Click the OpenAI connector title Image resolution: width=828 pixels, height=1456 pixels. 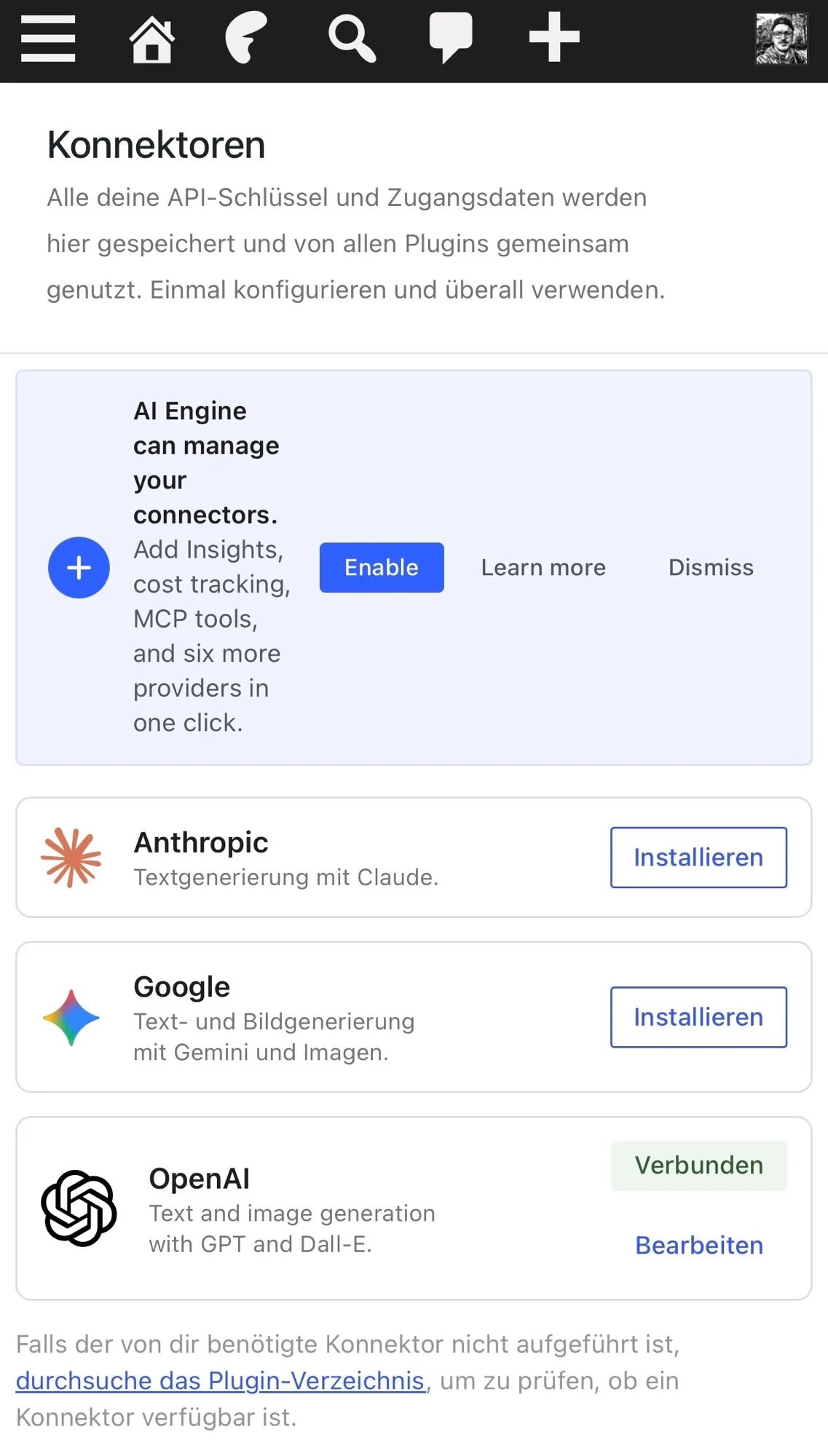pos(199,1179)
